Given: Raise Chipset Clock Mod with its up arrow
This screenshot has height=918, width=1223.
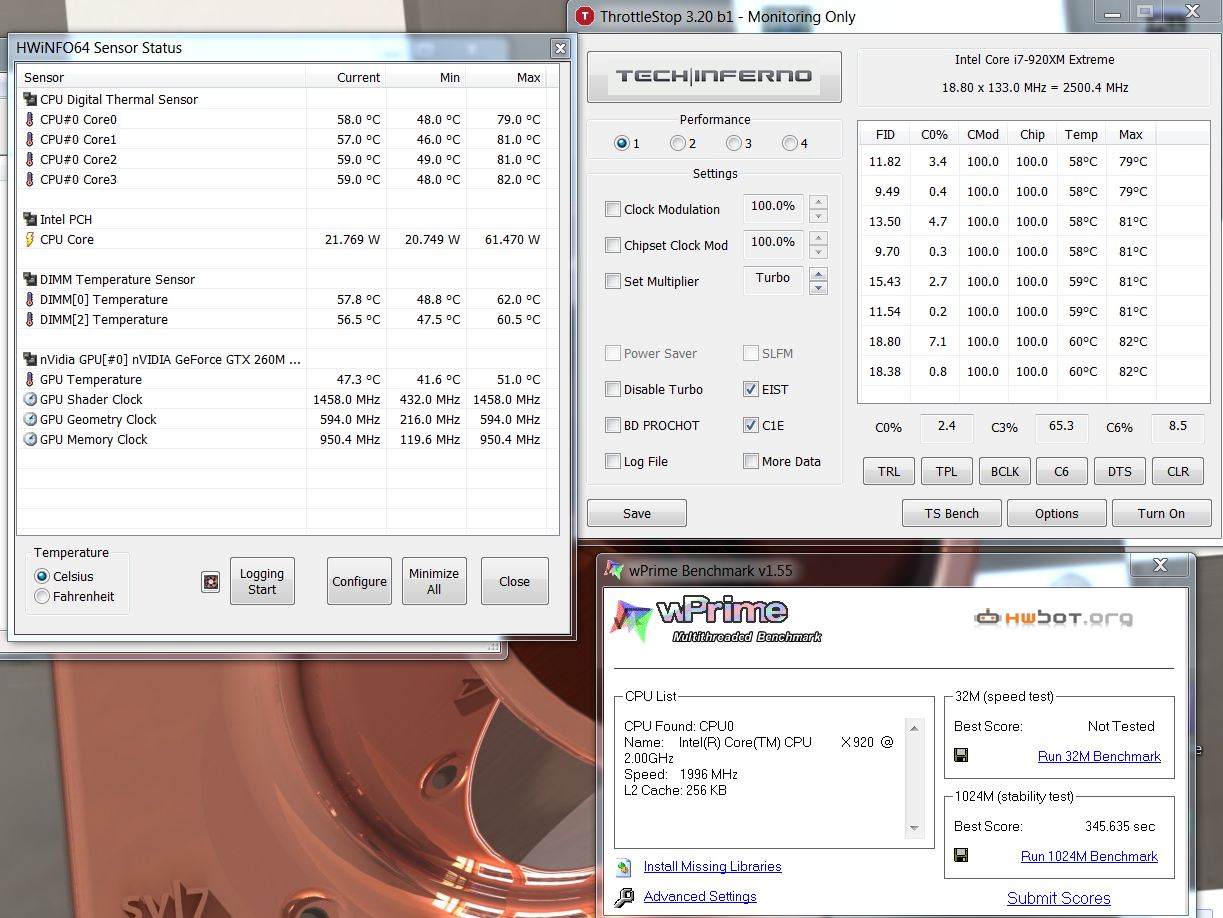Looking at the screenshot, I should 819,238.
